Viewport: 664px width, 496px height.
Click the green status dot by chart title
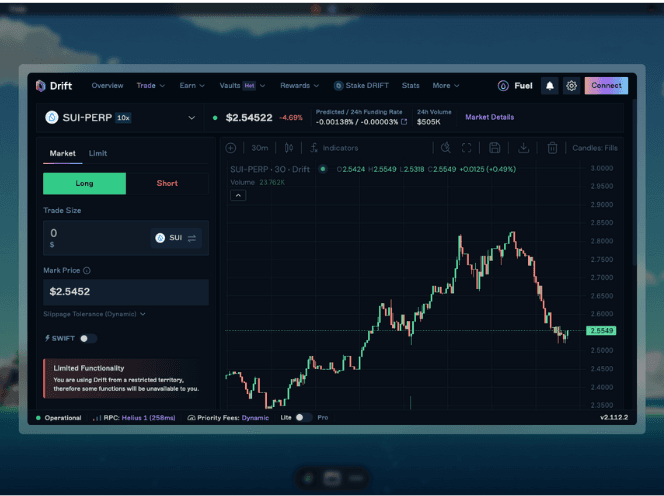[x=323, y=169]
